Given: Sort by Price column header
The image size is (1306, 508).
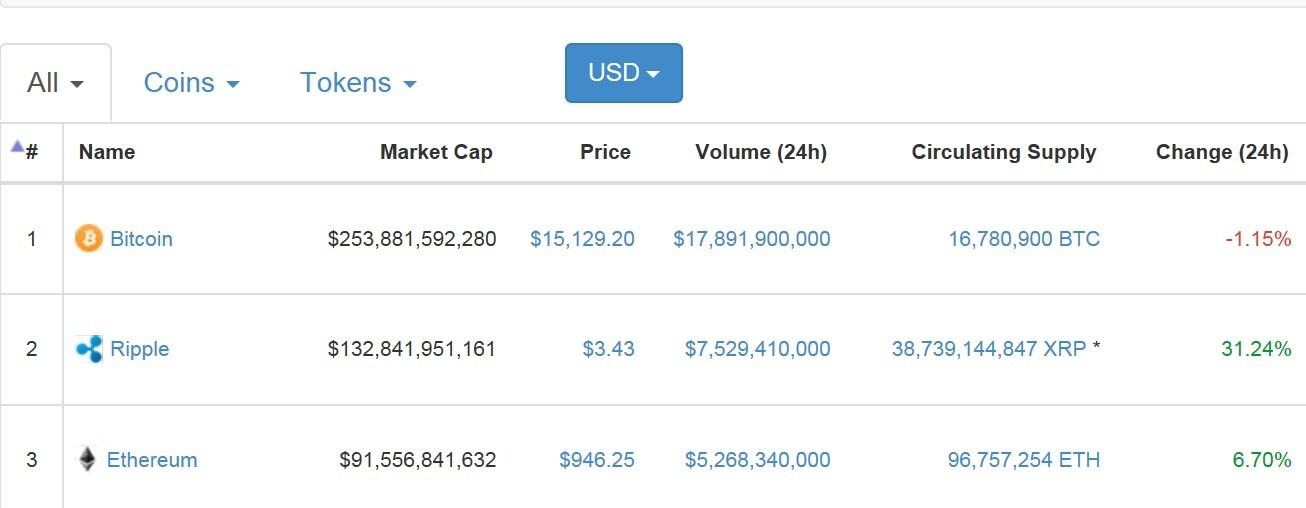Looking at the screenshot, I should [605, 152].
